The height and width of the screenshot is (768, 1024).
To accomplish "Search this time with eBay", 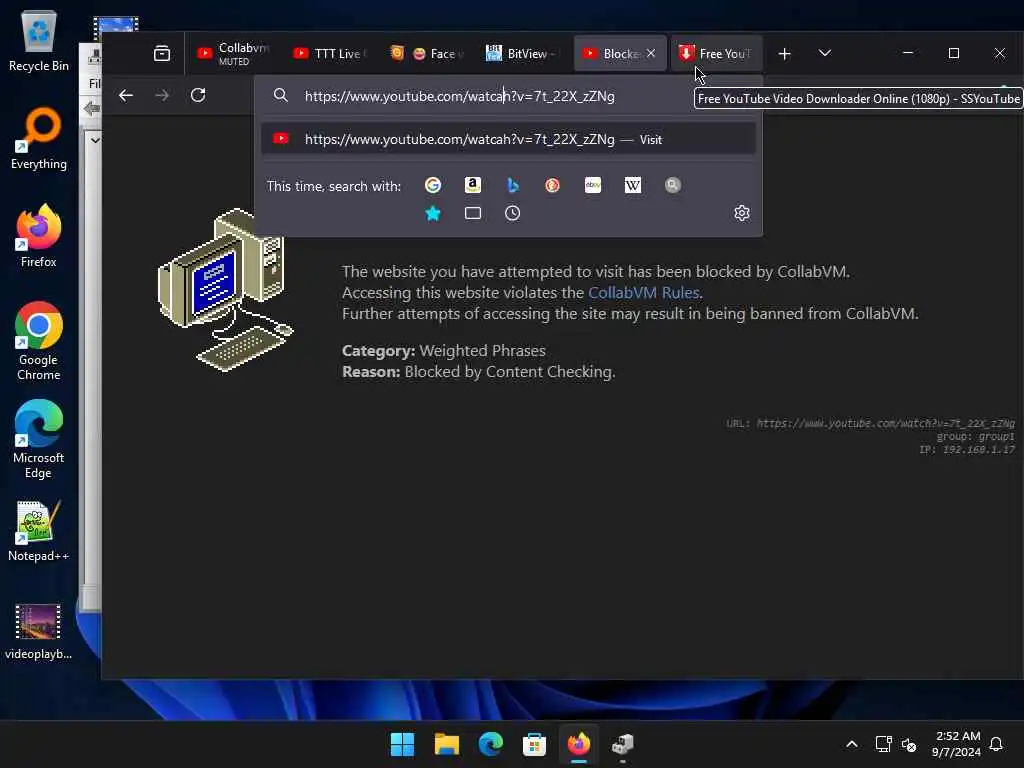I will coord(593,185).
